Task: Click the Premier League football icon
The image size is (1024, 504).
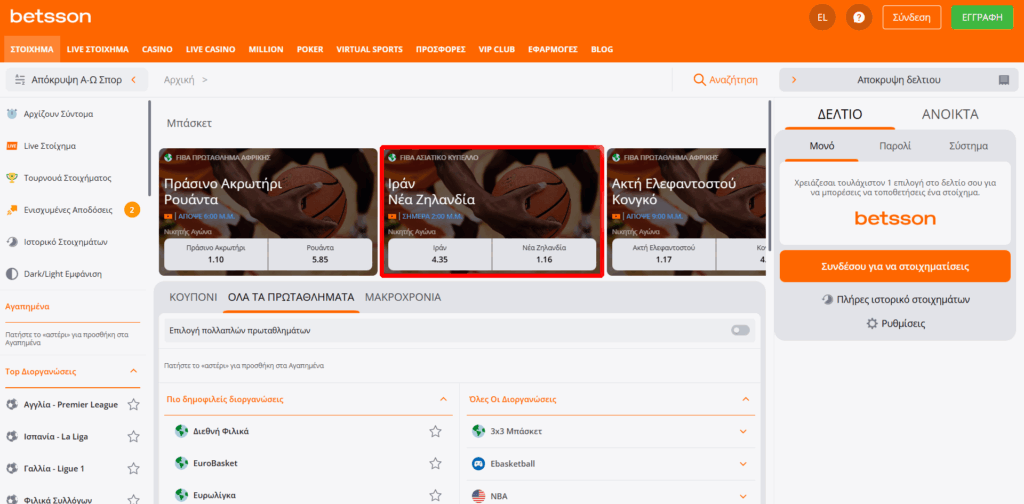Action: tap(11, 405)
